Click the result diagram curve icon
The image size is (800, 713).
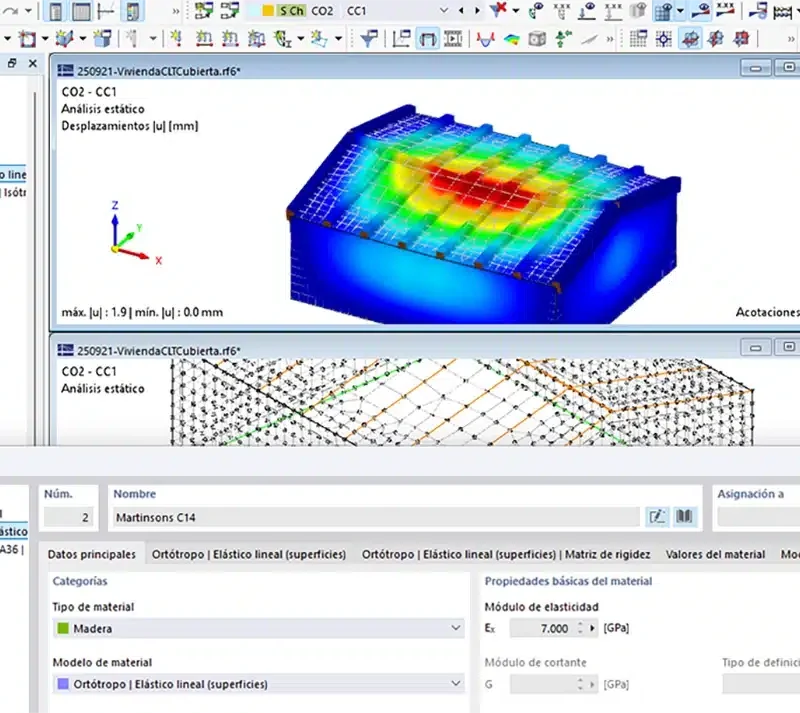[485, 39]
